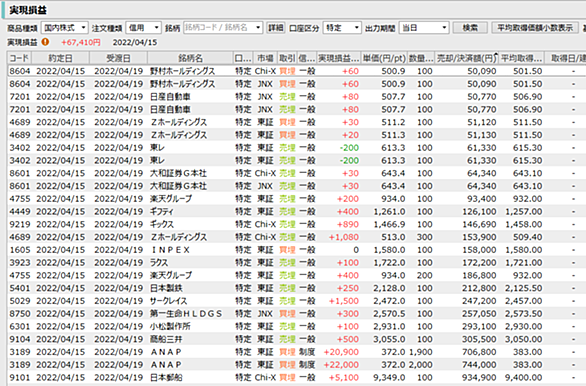The width and height of the screenshot is (586, 386).
Task: Select the INPEX row
Action: pos(297,250)
